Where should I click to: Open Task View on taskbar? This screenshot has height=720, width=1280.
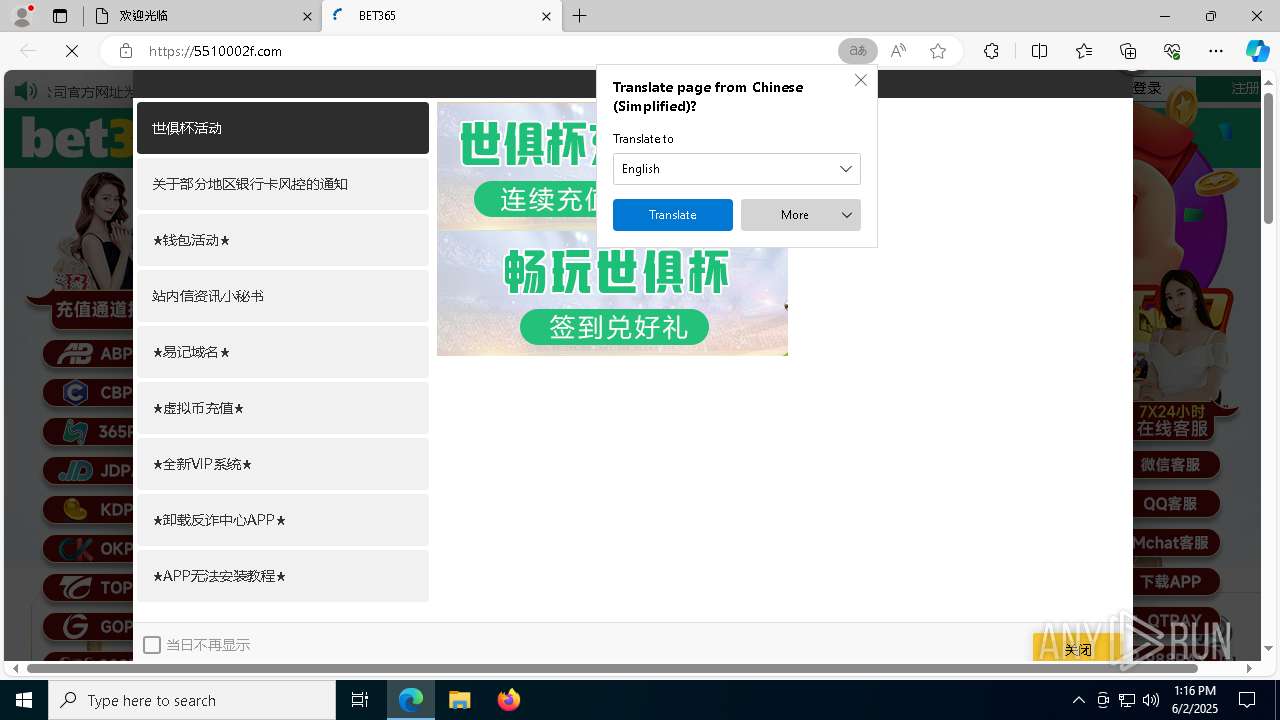(360, 700)
